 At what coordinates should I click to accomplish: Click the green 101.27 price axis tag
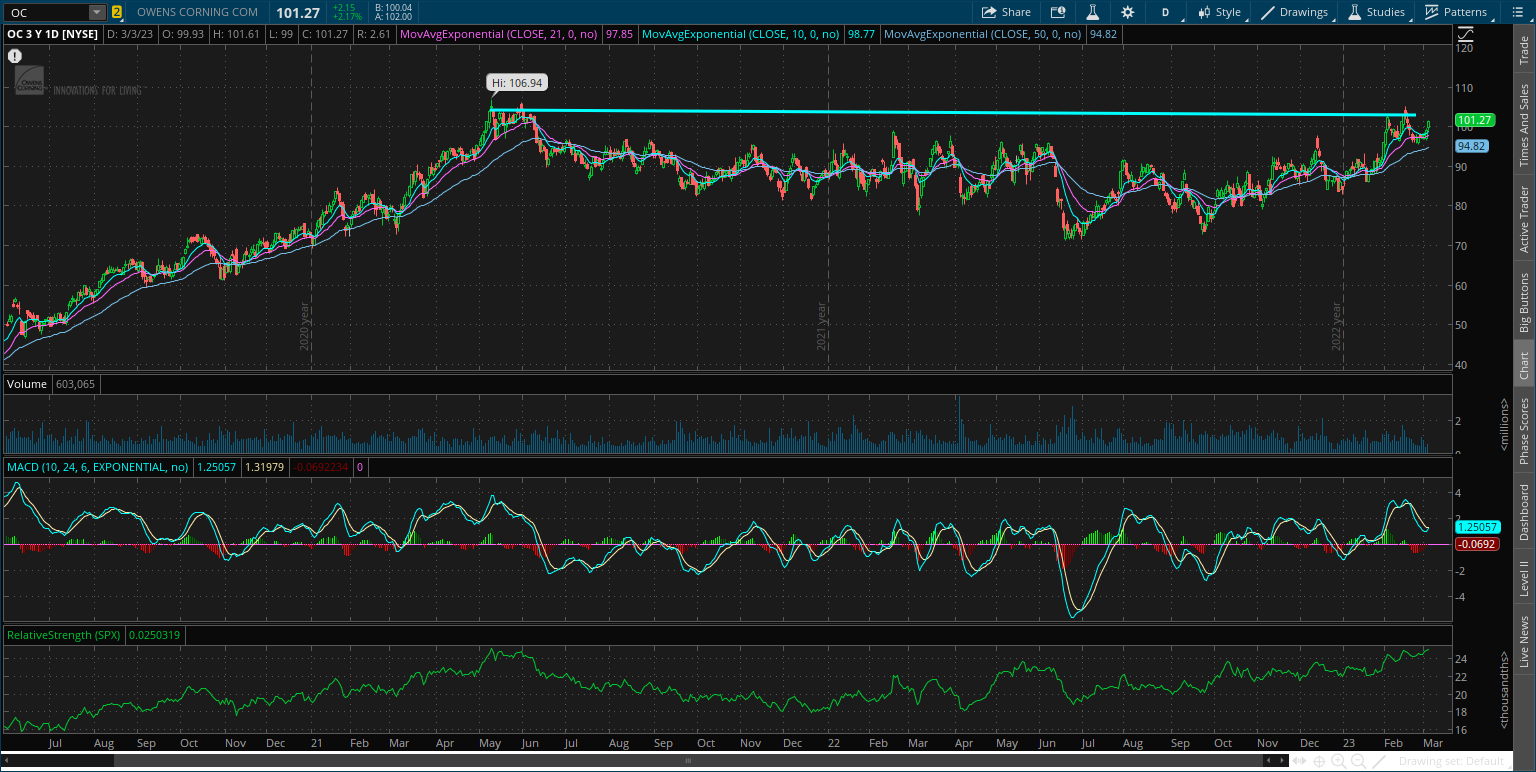(1475, 120)
